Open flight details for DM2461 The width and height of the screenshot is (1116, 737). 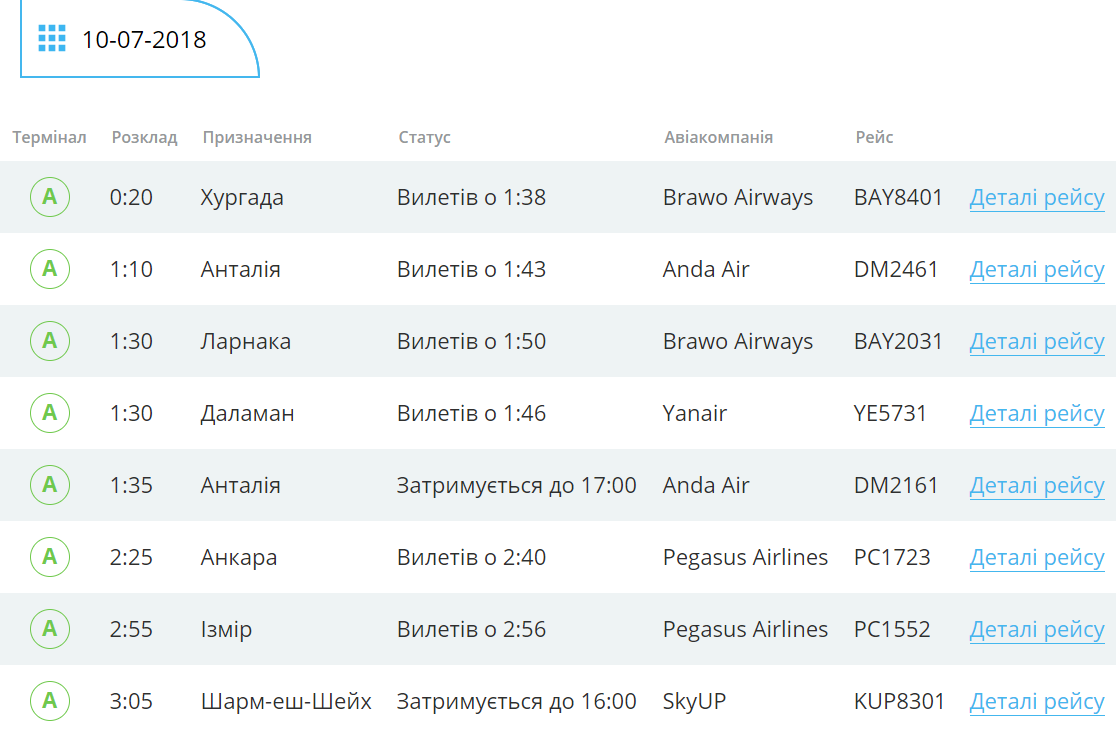(1036, 270)
